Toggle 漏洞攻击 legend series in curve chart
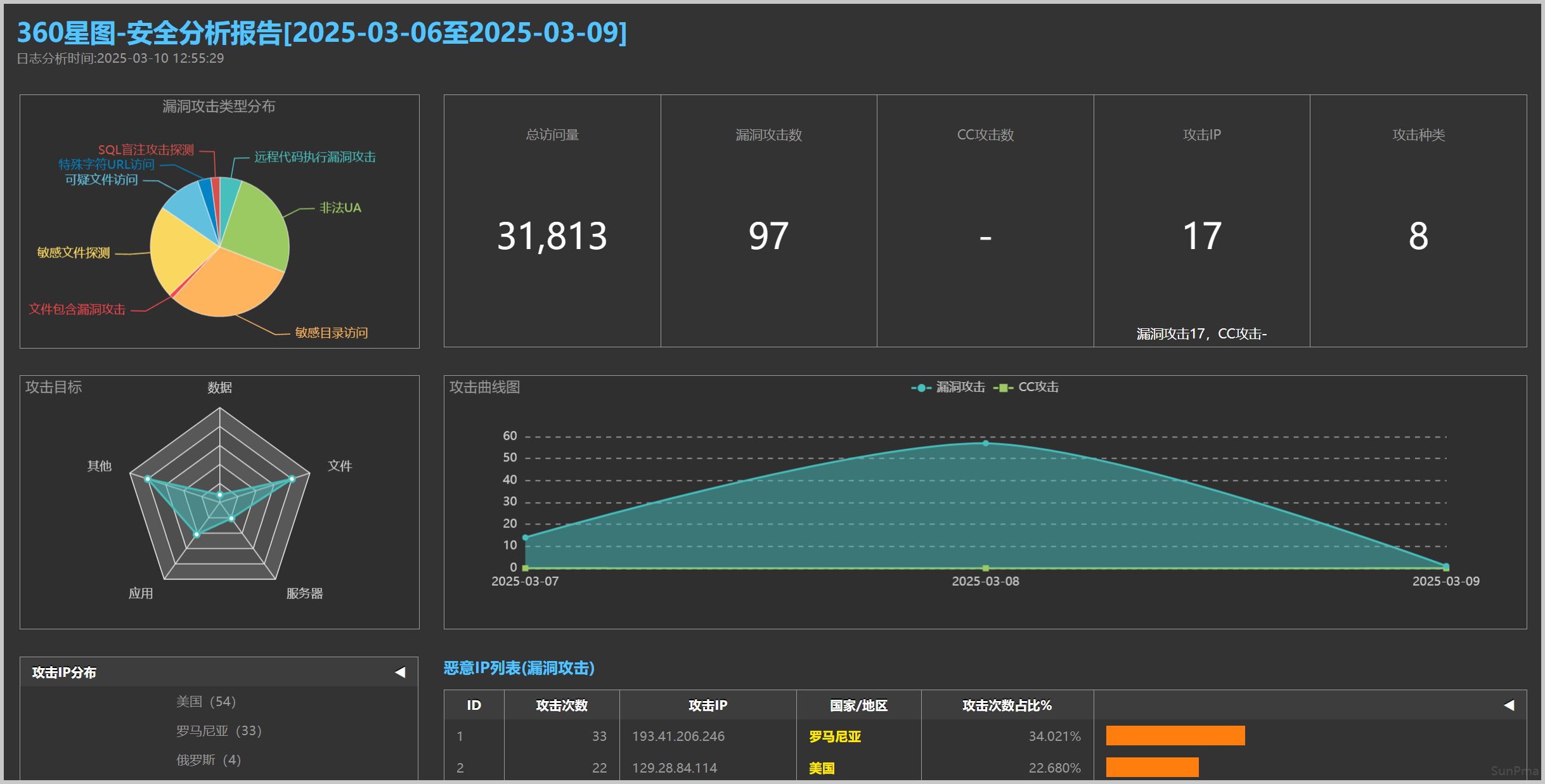 [948, 387]
